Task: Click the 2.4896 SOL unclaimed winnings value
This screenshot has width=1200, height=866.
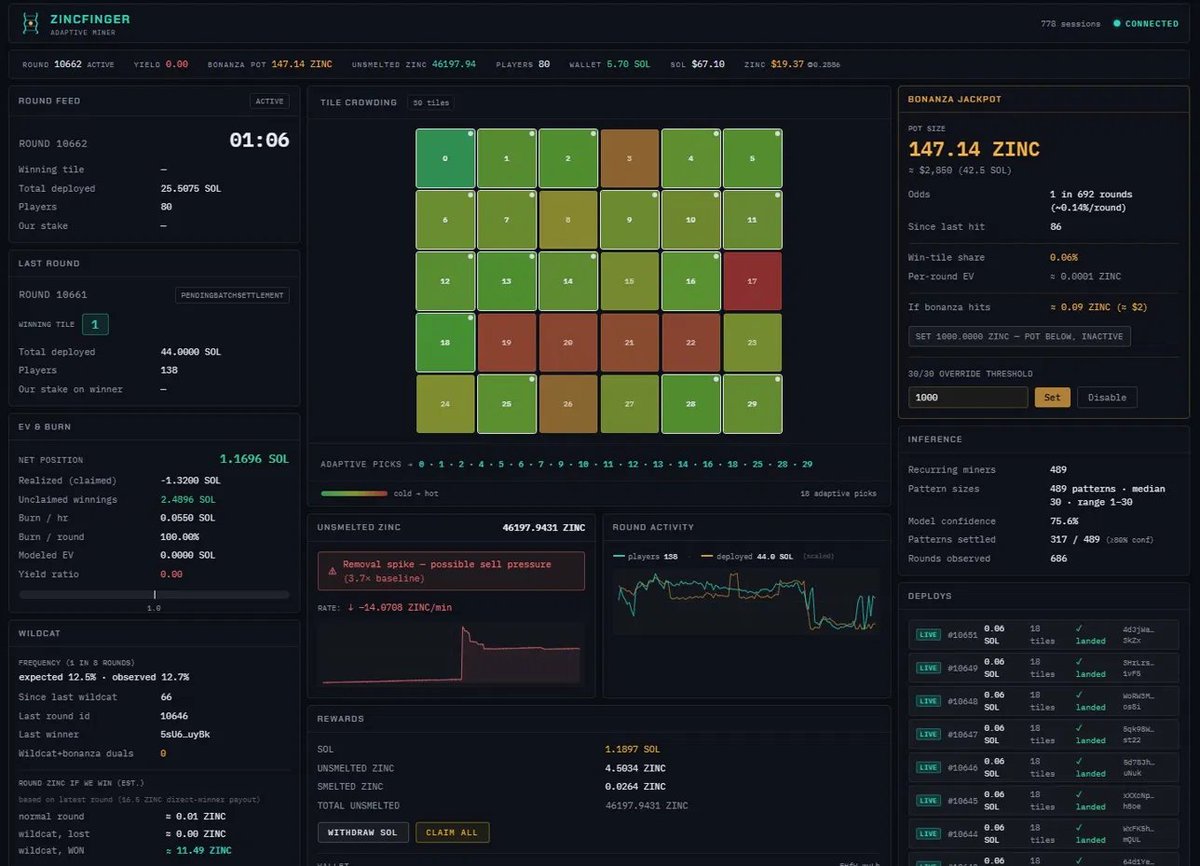Action: 188,499
